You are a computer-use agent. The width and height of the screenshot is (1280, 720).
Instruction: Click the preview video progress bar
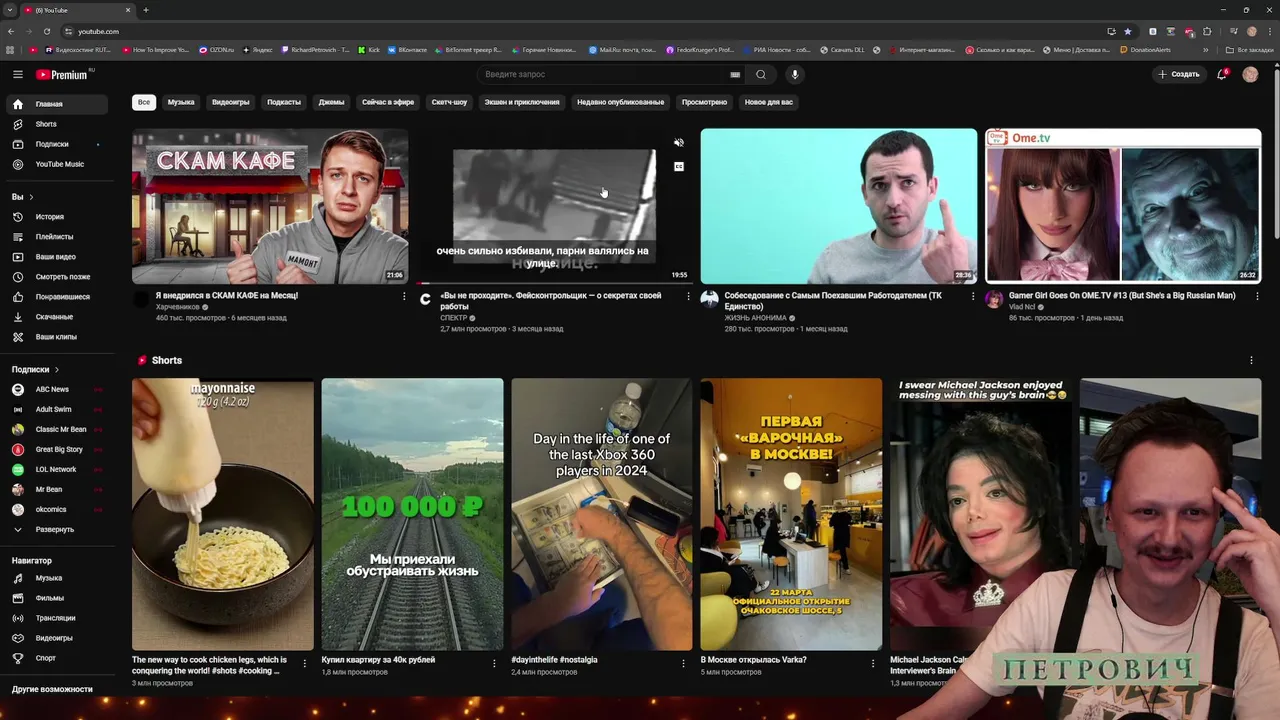tap(554, 283)
